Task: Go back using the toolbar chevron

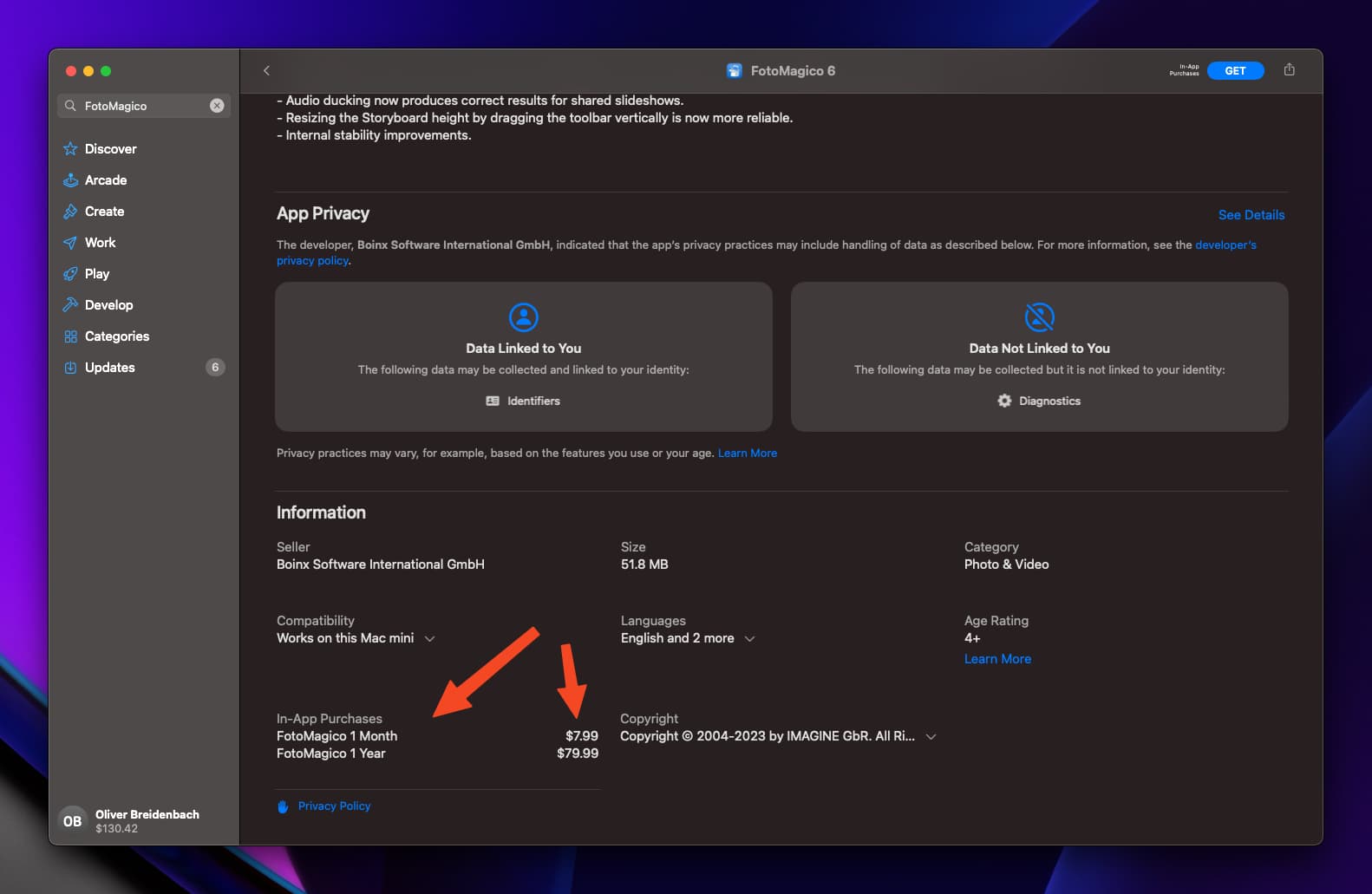Action: (266, 71)
